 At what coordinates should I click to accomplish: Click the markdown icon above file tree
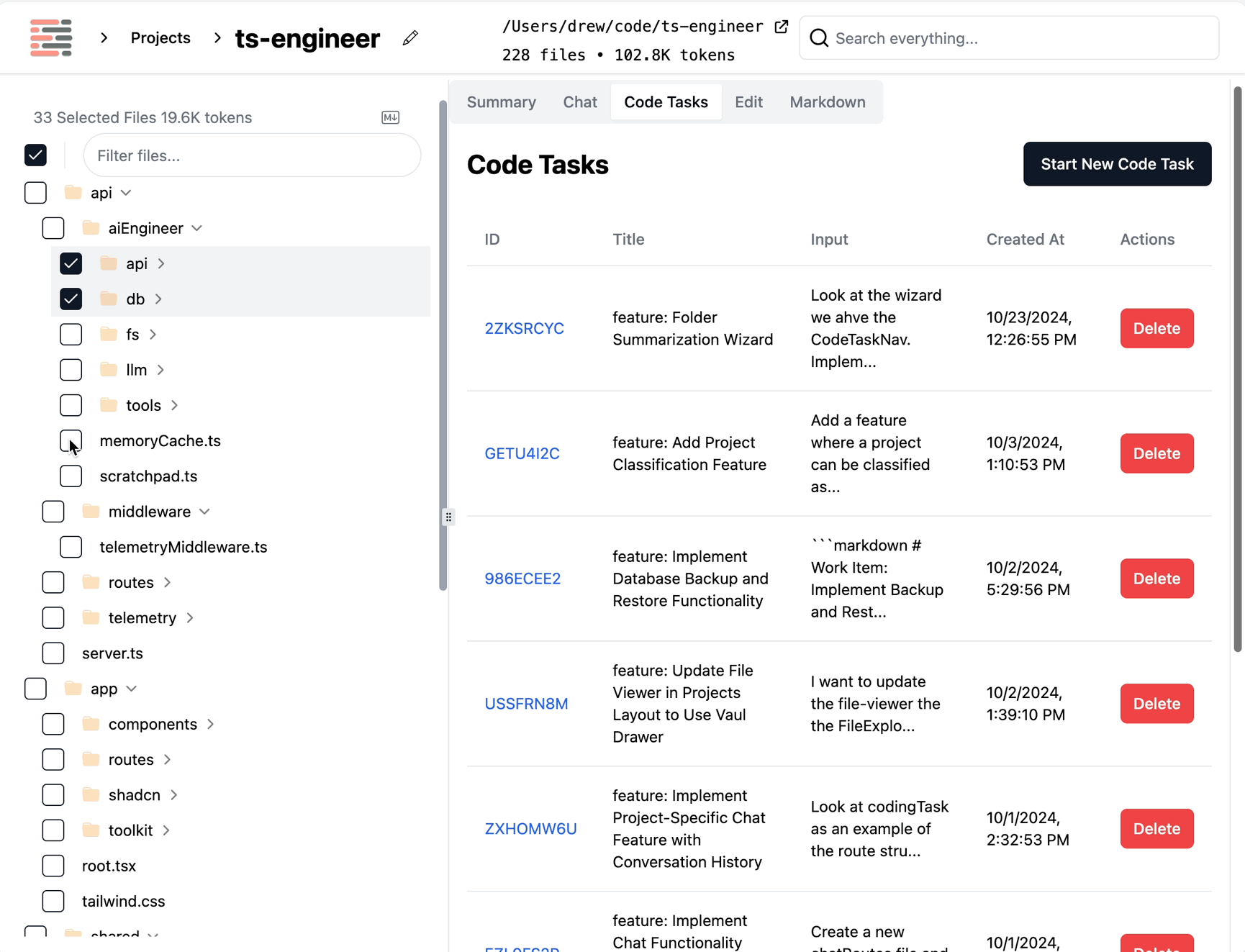tap(390, 117)
